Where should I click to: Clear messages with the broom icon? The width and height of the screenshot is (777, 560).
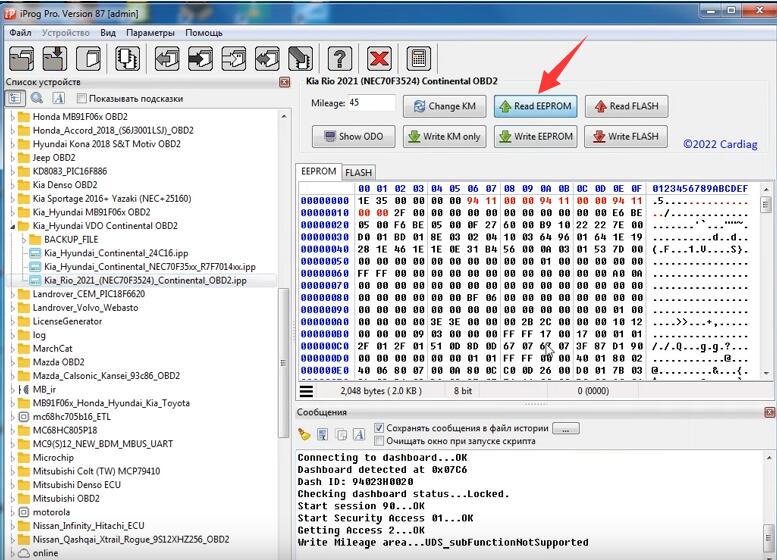pos(304,435)
